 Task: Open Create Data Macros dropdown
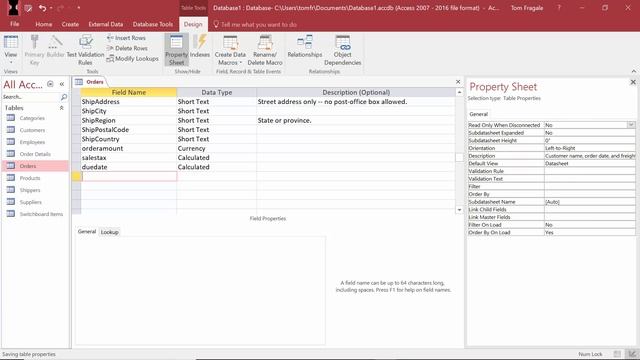pos(230,50)
